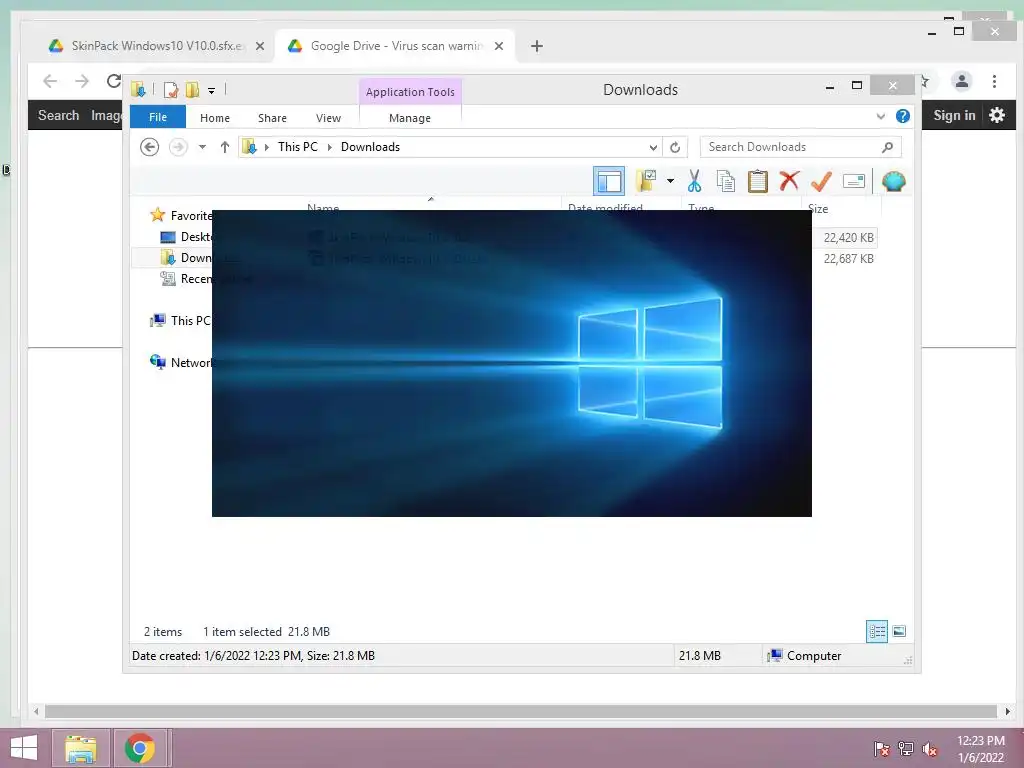Screen dimensions: 1024x768
Task: Open the folder options dropdown arrow
Action: pos(670,181)
